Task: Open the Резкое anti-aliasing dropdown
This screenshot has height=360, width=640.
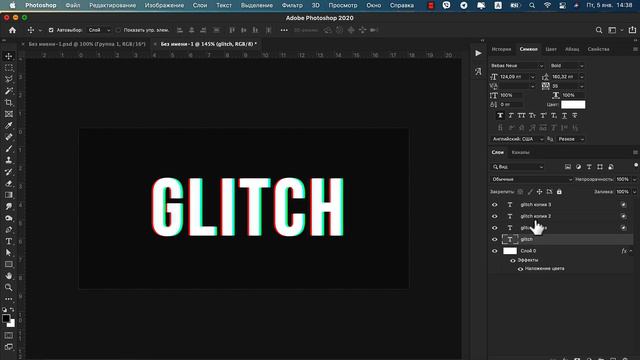Action: click(x=571, y=139)
